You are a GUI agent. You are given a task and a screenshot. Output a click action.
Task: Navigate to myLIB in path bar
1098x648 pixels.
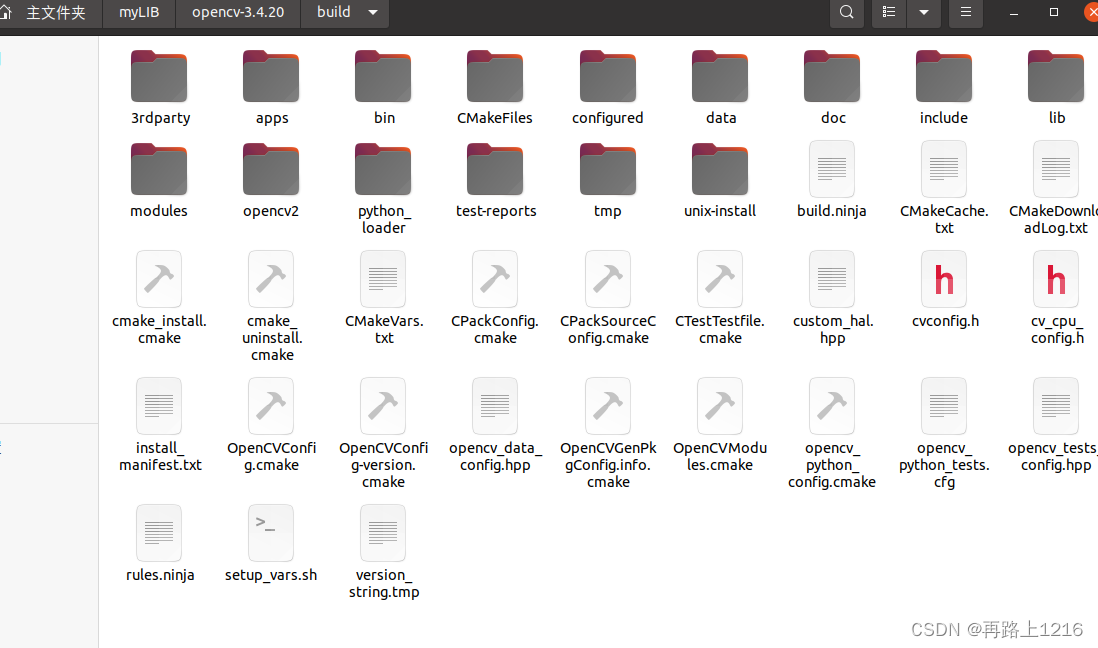point(139,13)
